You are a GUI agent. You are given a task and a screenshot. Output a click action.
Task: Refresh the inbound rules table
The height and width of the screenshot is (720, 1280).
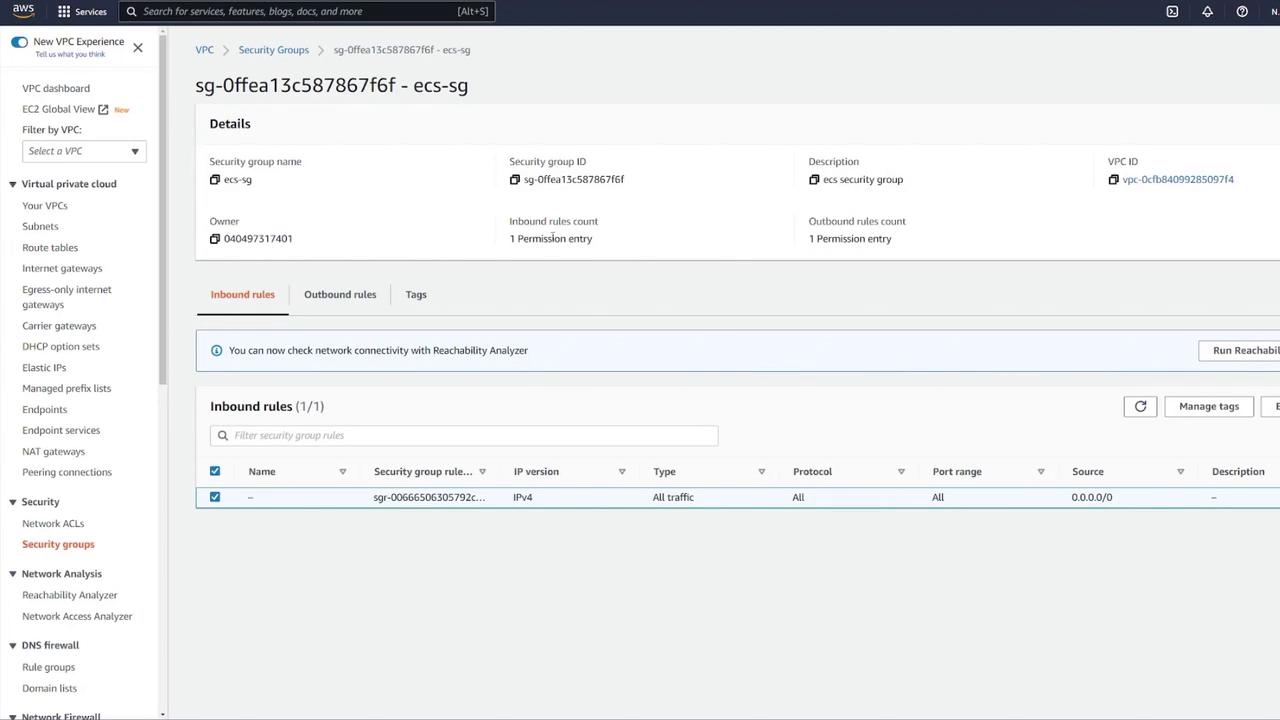[x=1140, y=406]
